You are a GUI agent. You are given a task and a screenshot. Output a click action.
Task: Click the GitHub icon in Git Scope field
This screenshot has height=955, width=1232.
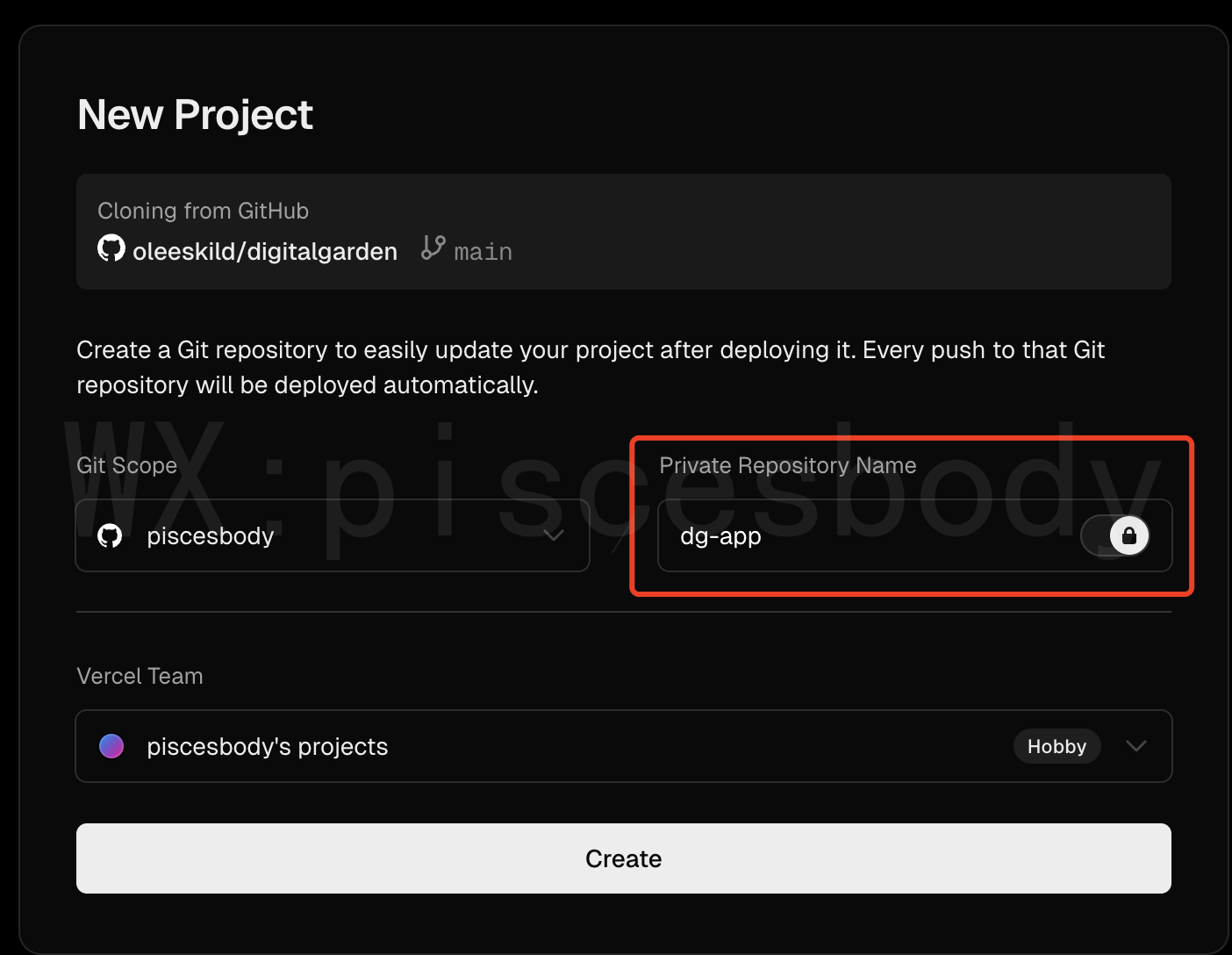[110, 535]
